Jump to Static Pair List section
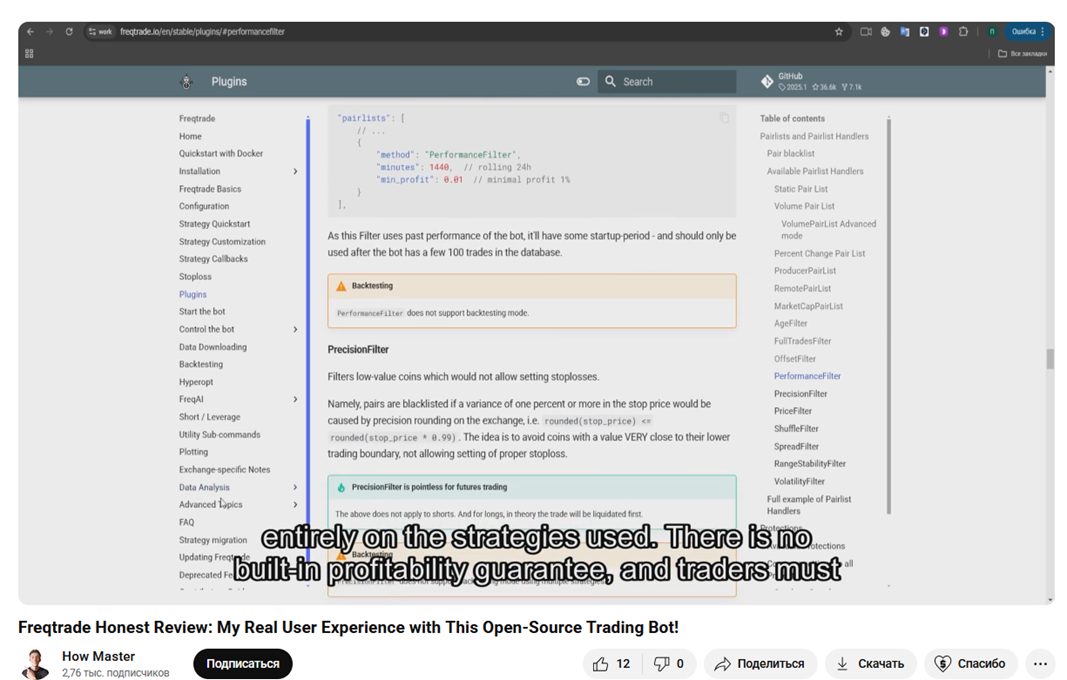 coord(801,189)
